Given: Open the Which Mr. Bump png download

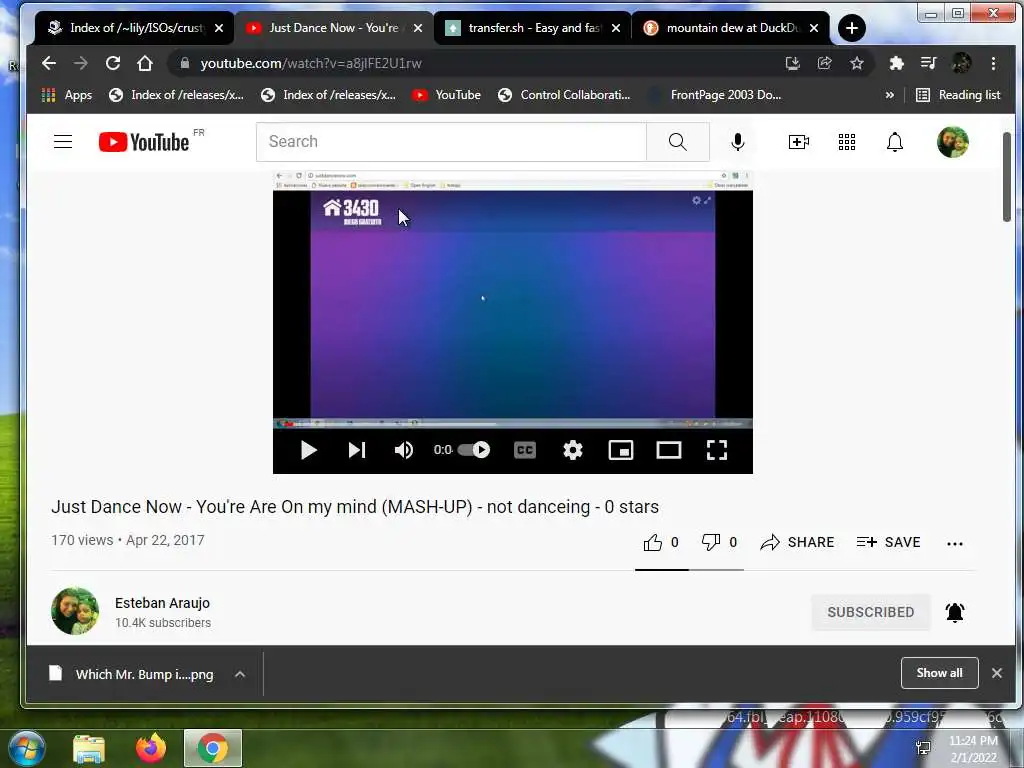Looking at the screenshot, I should [x=133, y=675].
